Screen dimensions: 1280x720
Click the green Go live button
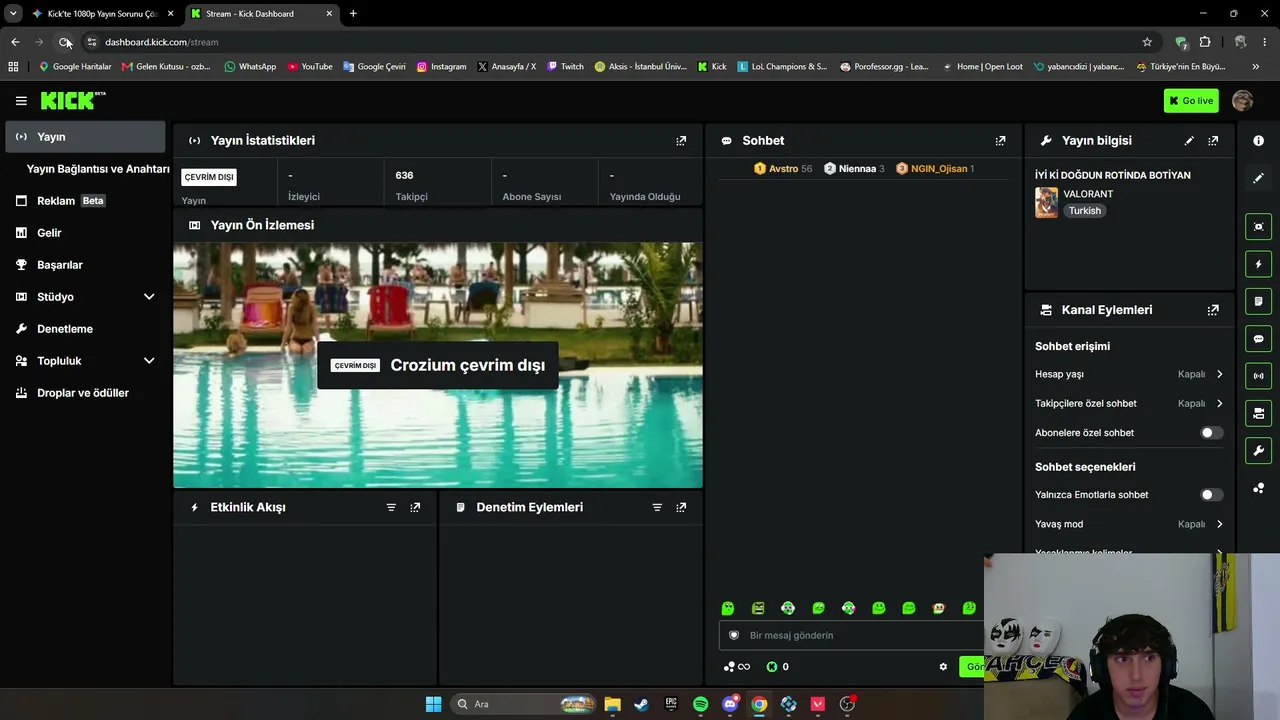point(1190,101)
